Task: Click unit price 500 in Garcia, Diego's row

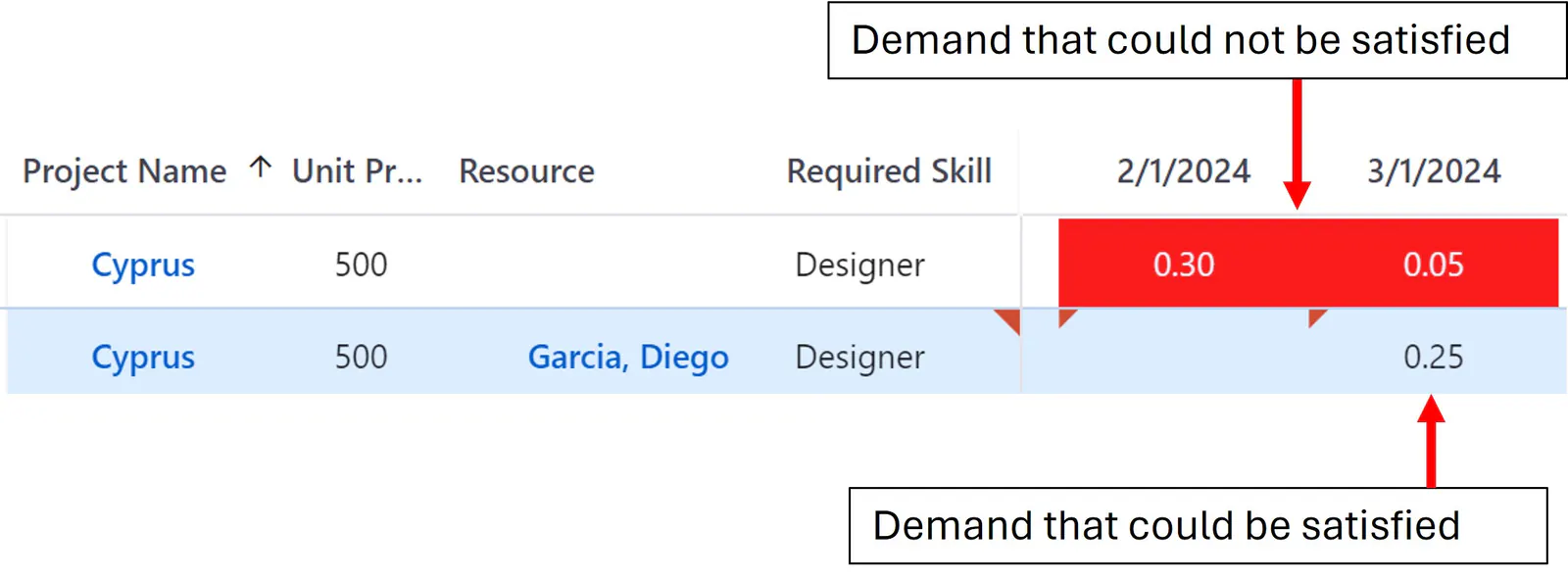Action: pos(361,357)
